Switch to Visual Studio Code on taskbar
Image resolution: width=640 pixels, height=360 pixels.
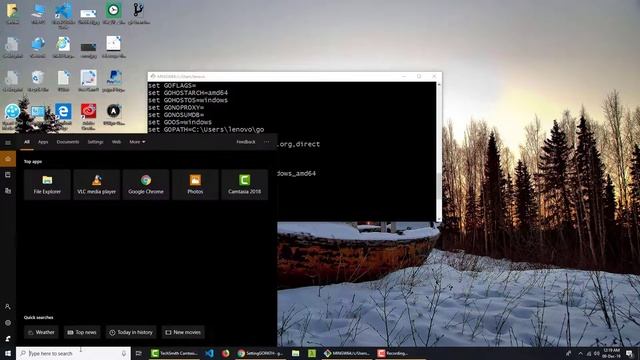pos(209,353)
